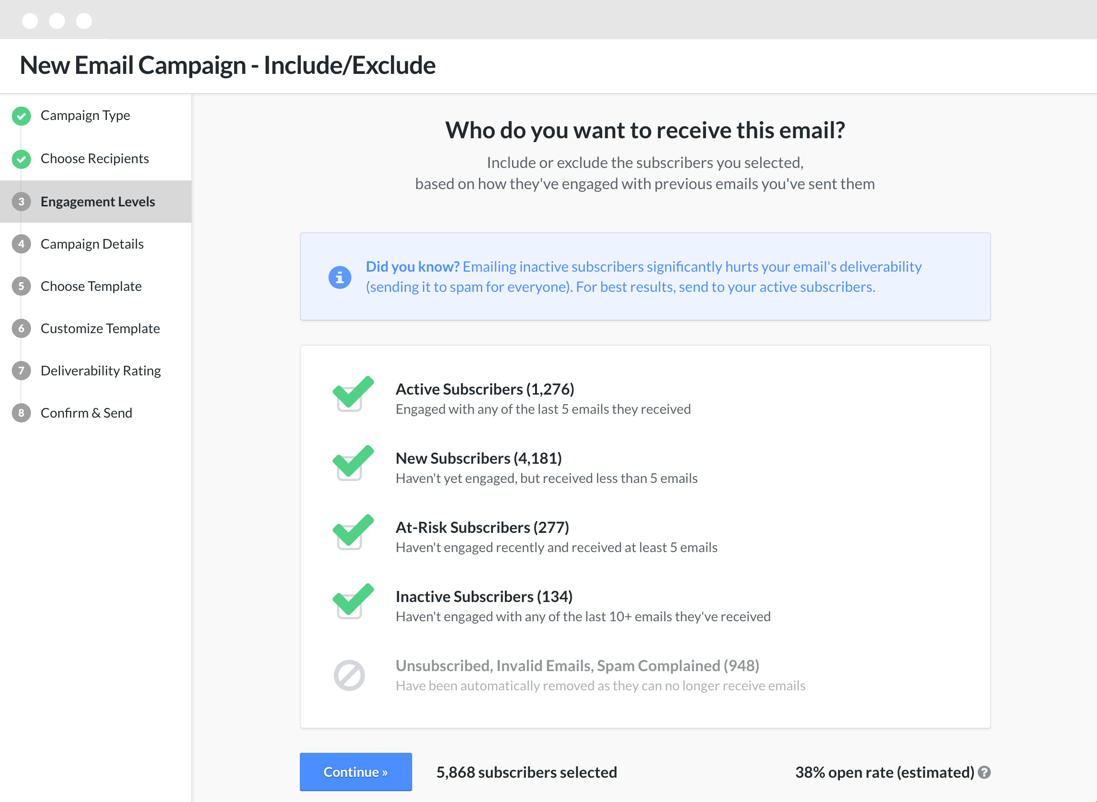The image size is (1097, 802).
Task: Toggle the New Subscribers checkbox
Action: click(352, 463)
